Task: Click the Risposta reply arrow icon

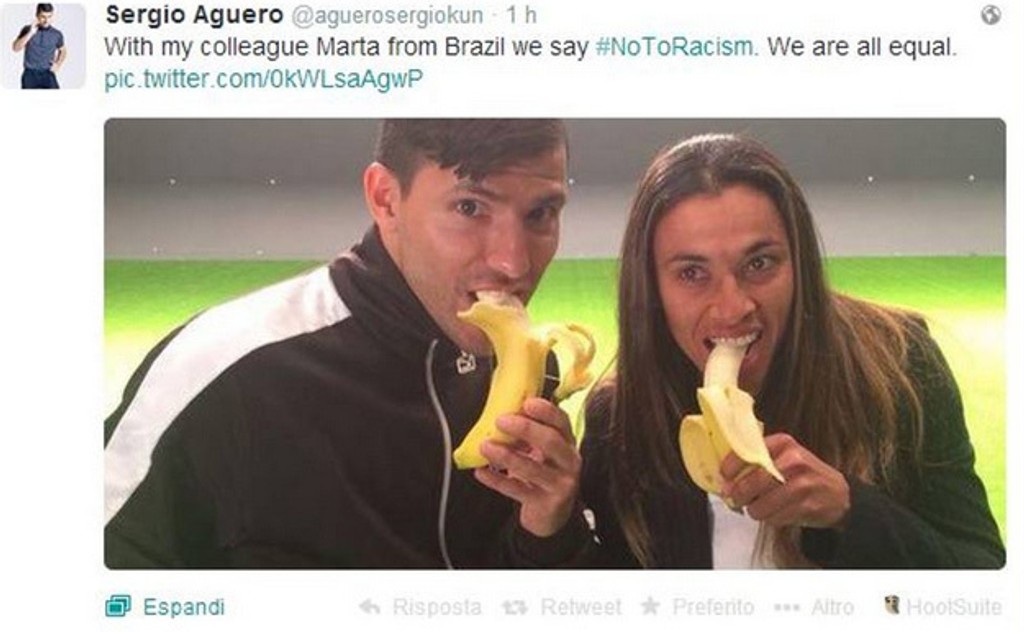Action: tap(370, 607)
